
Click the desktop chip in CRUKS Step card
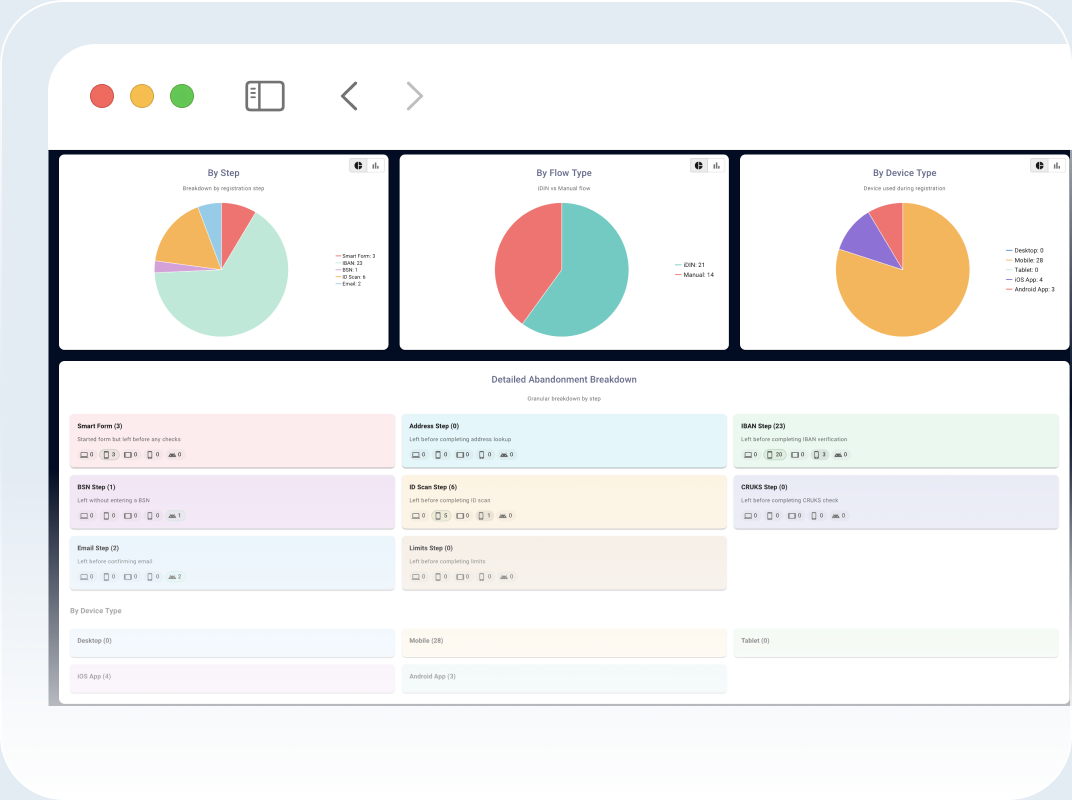tap(751, 516)
